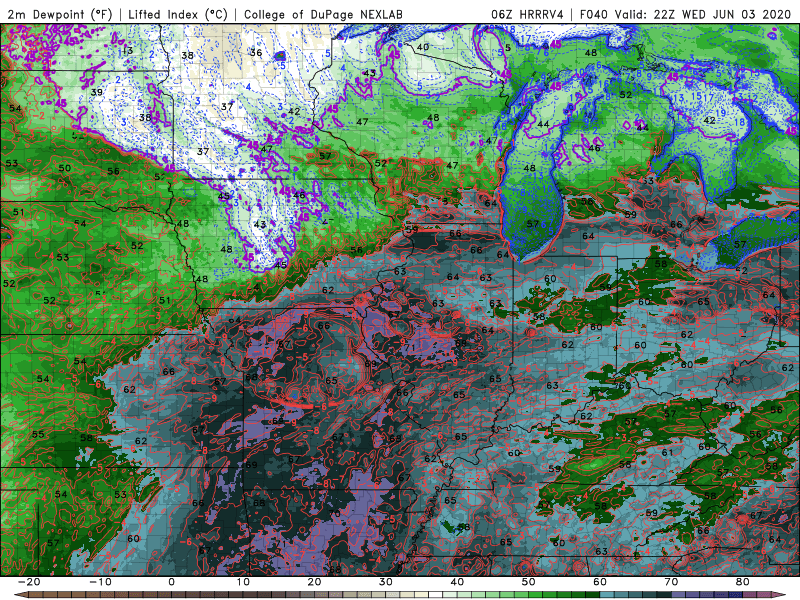
Task: Click the black '39' dewpoint value on the map
Action: 96,92
